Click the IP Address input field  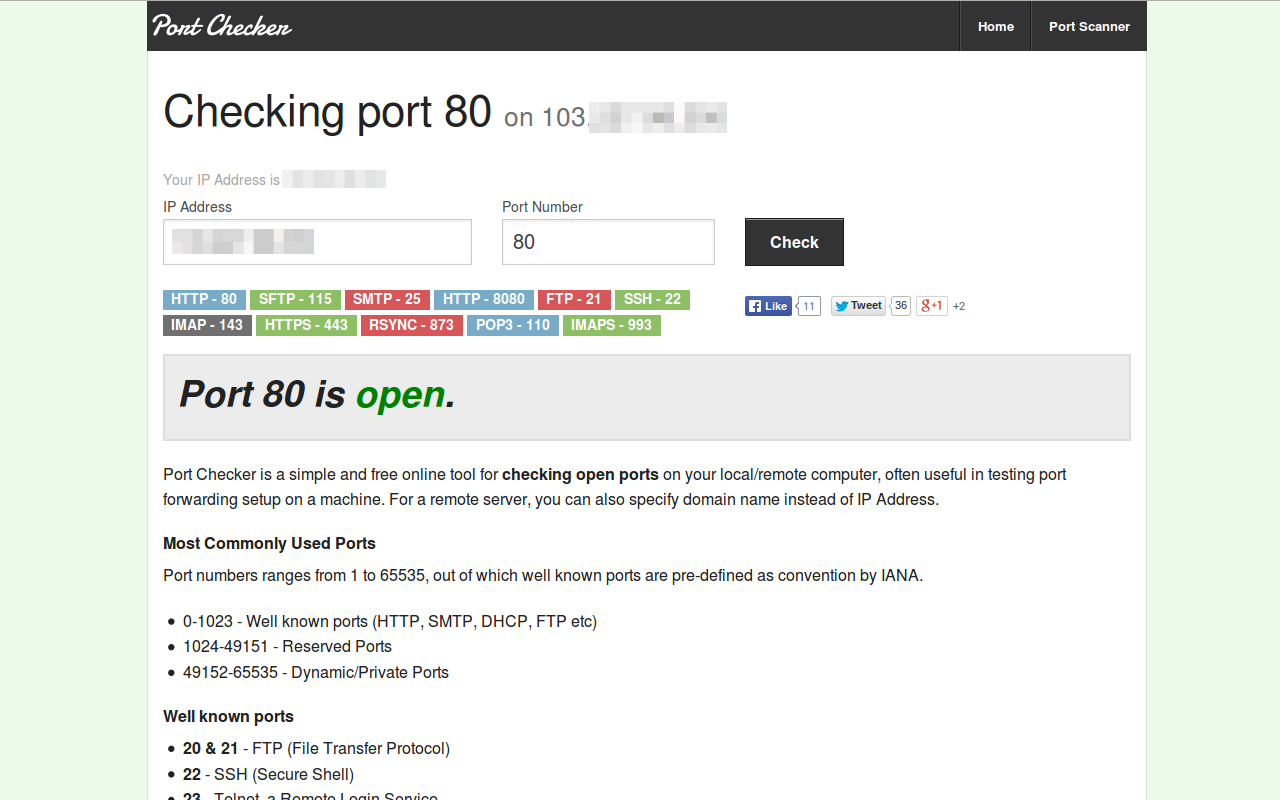317,242
